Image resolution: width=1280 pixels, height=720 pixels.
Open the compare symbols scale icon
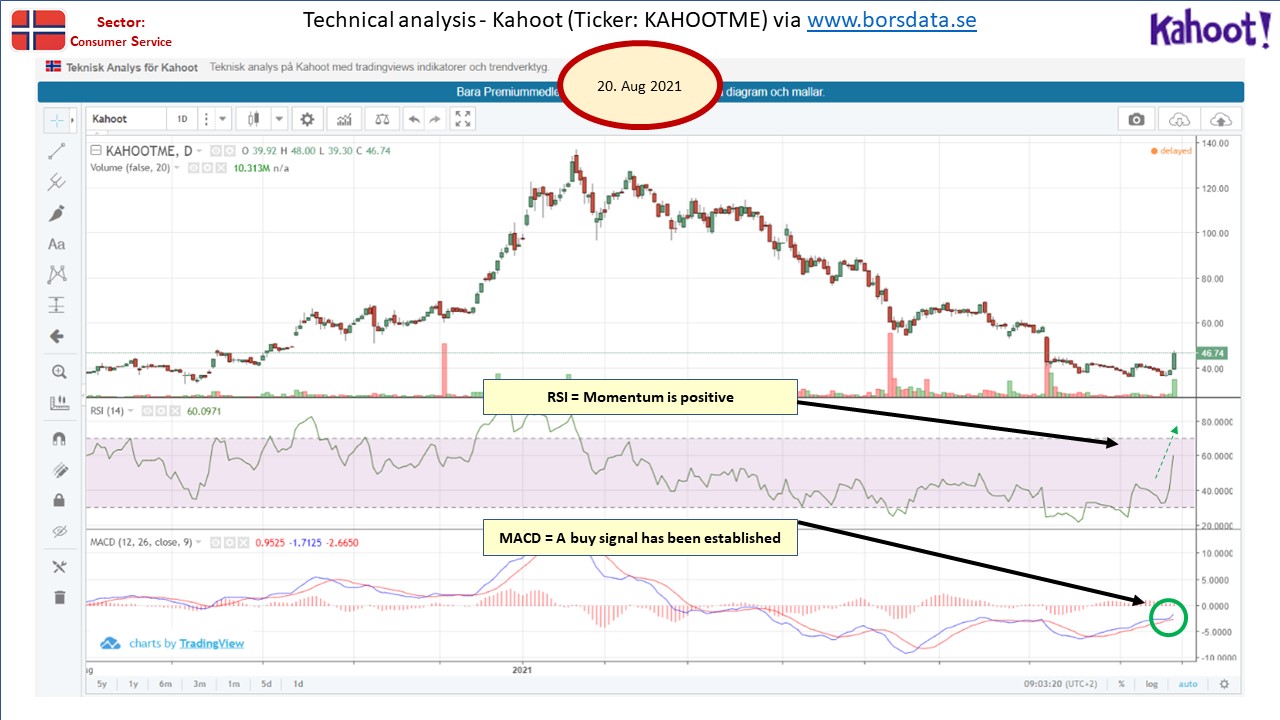(382, 119)
